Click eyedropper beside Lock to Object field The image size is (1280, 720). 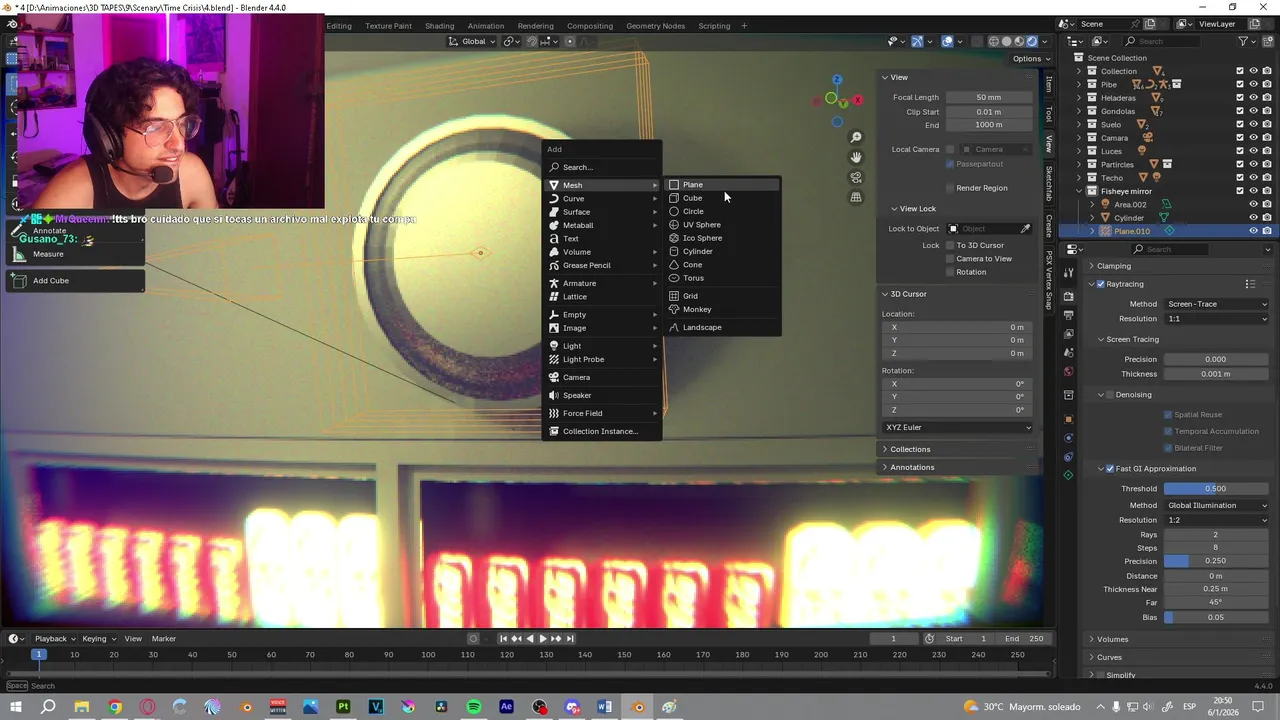click(x=1025, y=229)
